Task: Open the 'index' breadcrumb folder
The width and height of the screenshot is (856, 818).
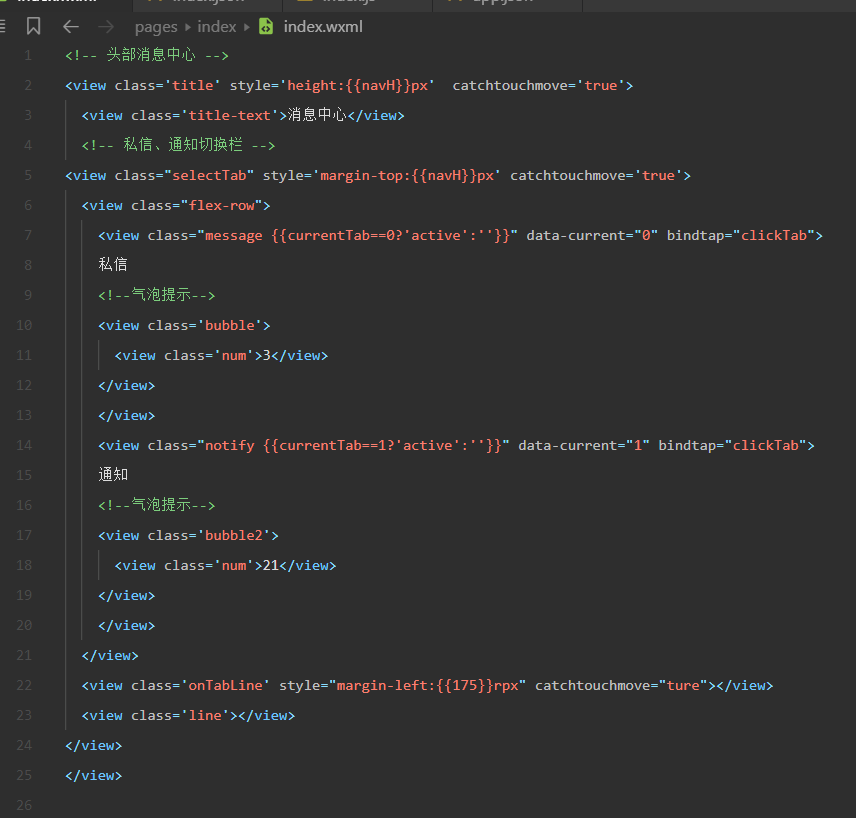Action: point(217,26)
